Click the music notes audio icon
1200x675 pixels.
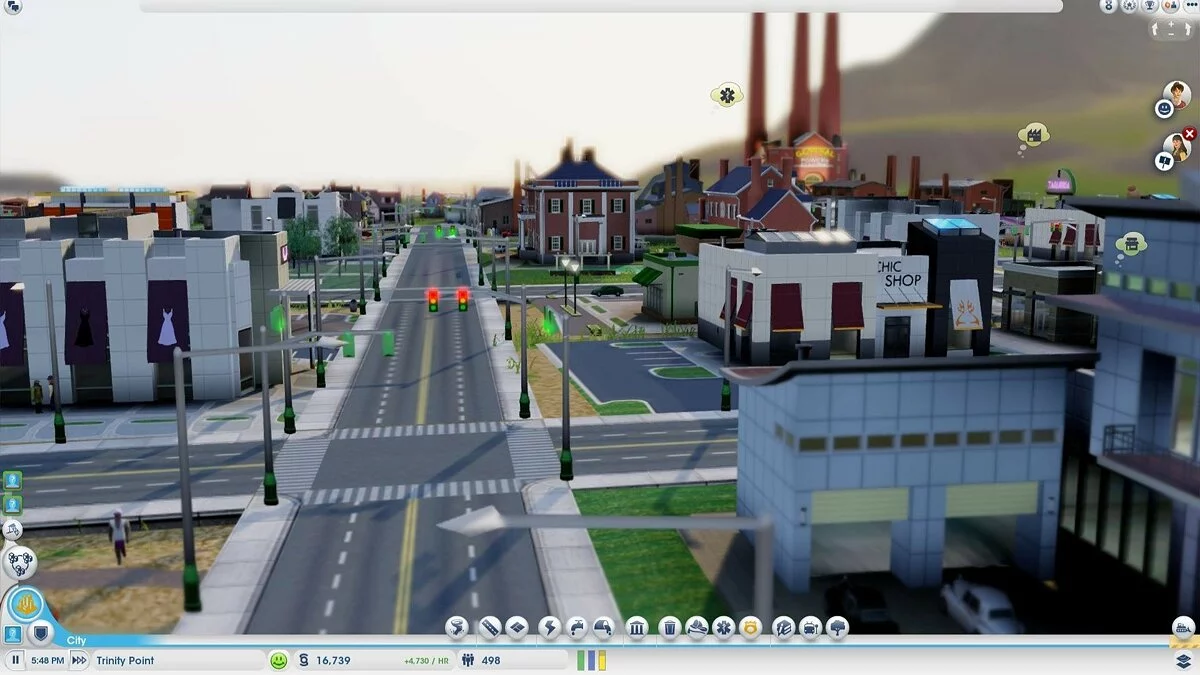coord(12,531)
